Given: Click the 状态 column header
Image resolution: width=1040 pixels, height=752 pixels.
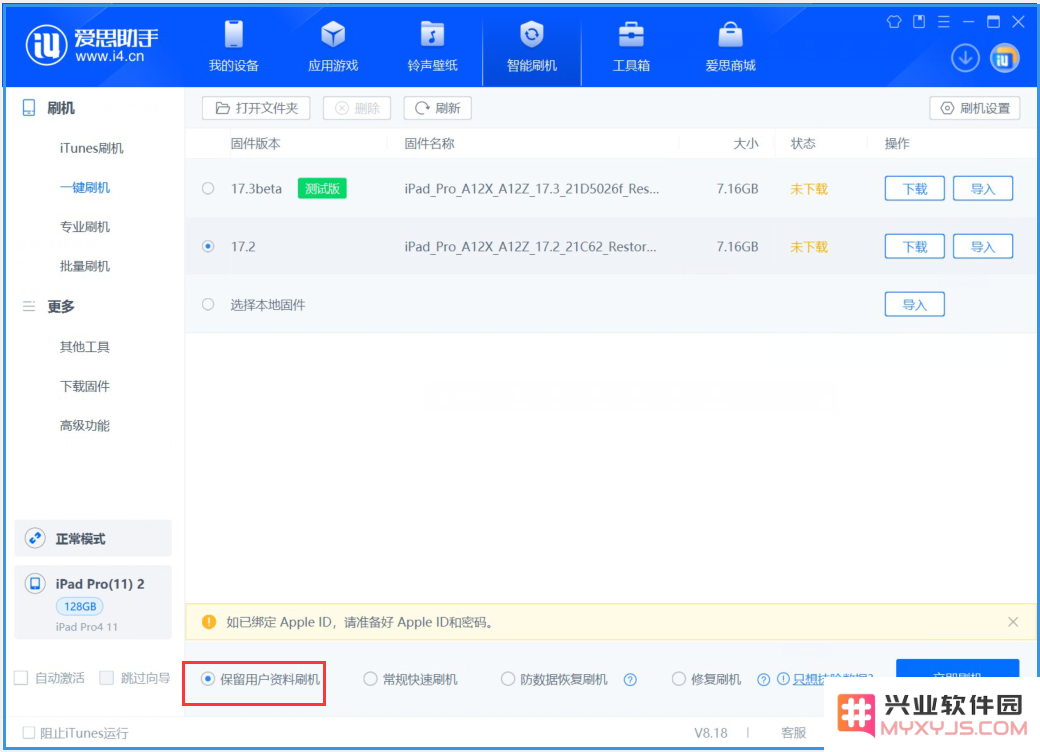Looking at the screenshot, I should click(803, 143).
